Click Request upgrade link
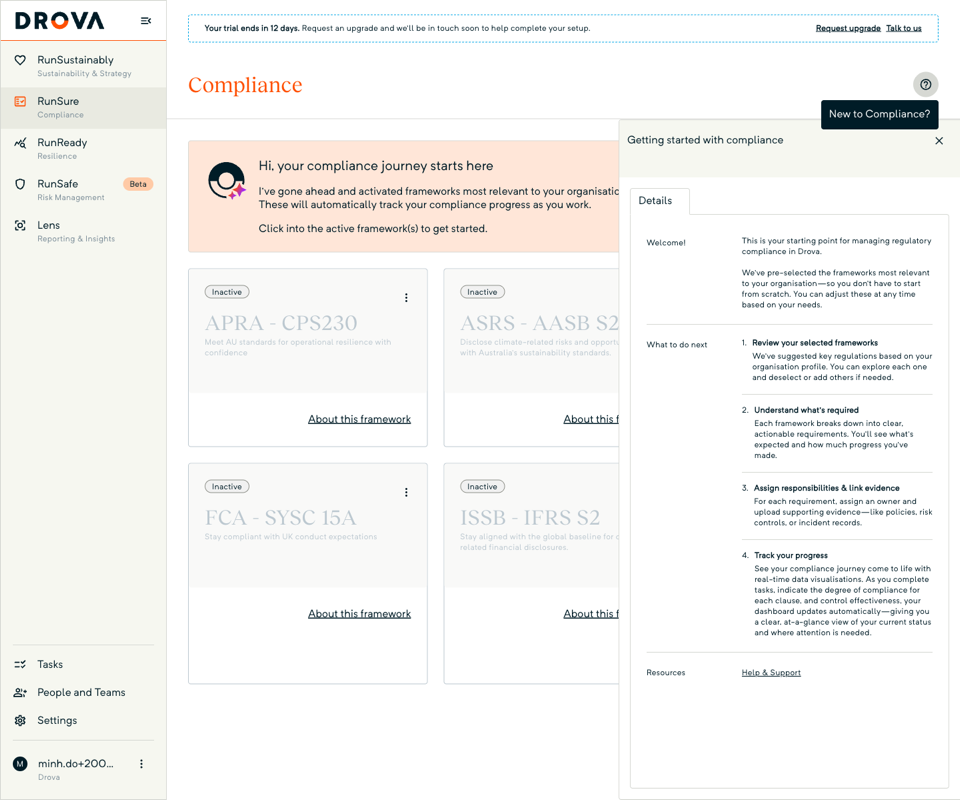This screenshot has height=800, width=960. tap(848, 28)
